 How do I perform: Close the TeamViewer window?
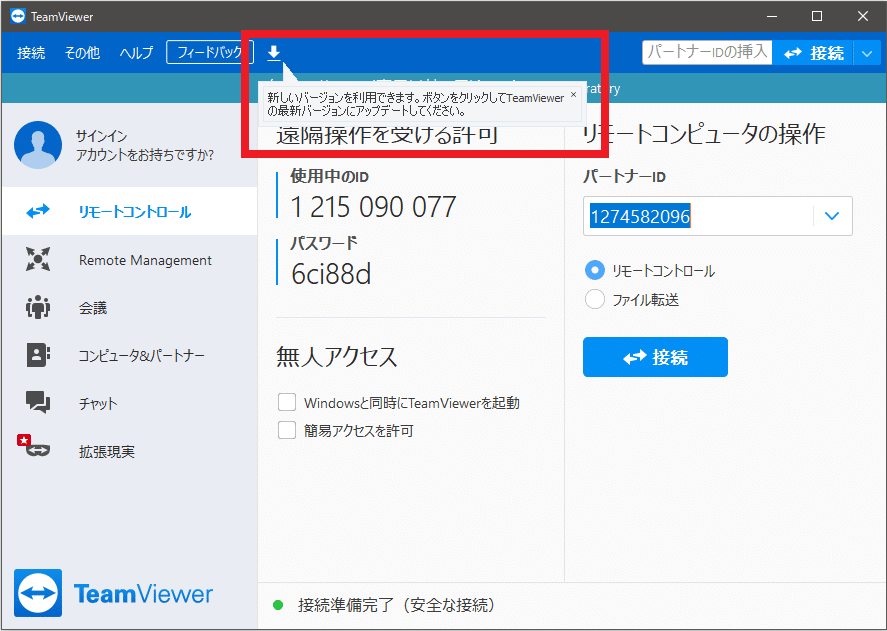coord(863,16)
